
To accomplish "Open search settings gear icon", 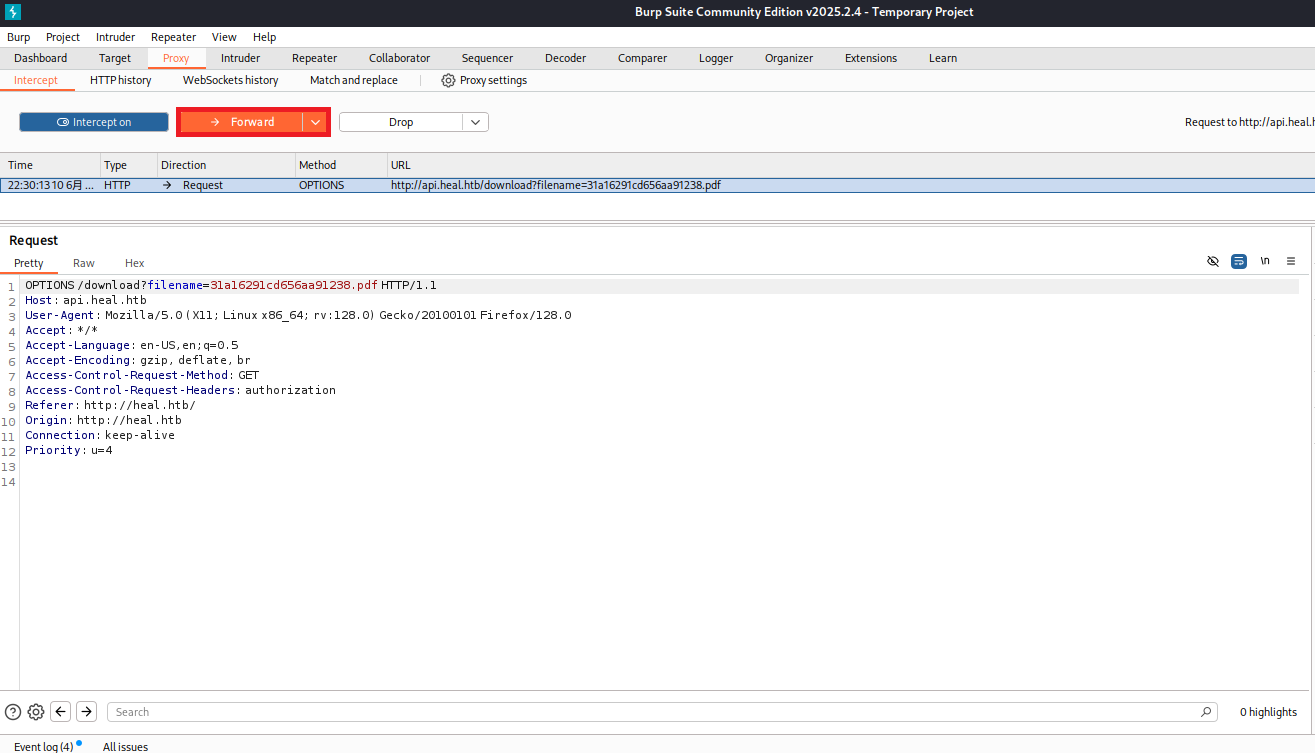I will pos(36,712).
